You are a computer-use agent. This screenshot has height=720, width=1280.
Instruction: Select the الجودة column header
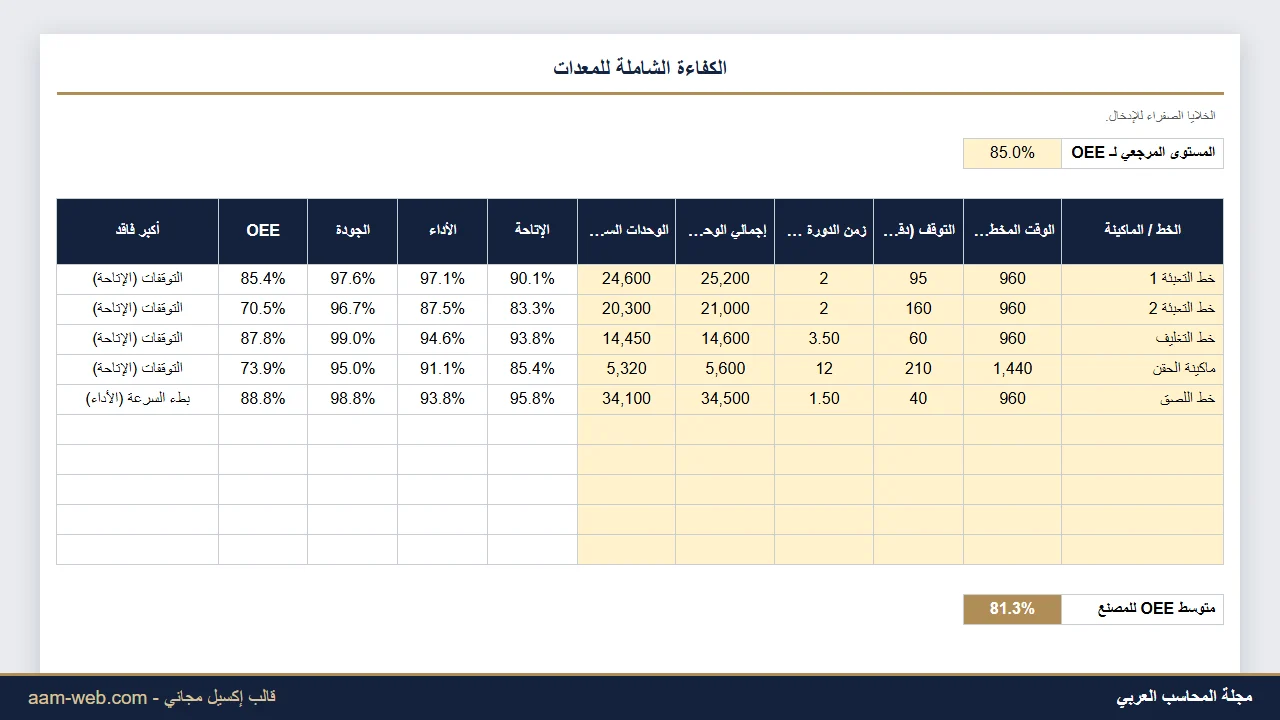pyautogui.click(x=353, y=230)
